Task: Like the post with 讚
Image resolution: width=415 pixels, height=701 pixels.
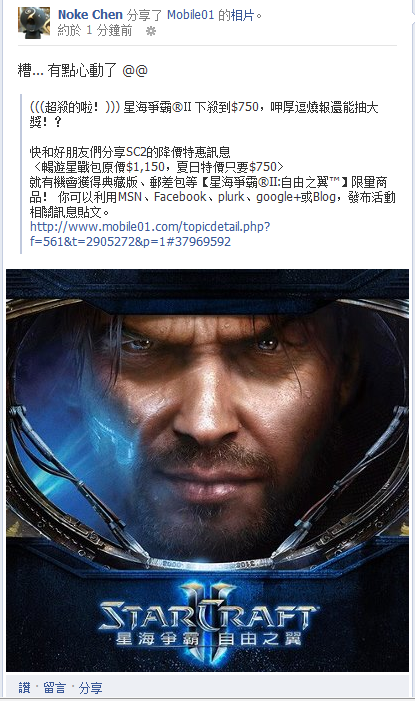Action: (25, 687)
